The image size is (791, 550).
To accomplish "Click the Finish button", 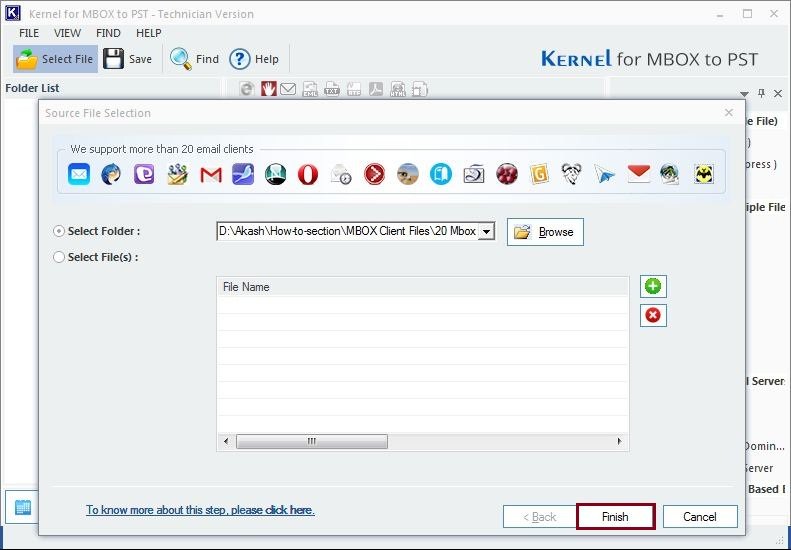I will [615, 517].
